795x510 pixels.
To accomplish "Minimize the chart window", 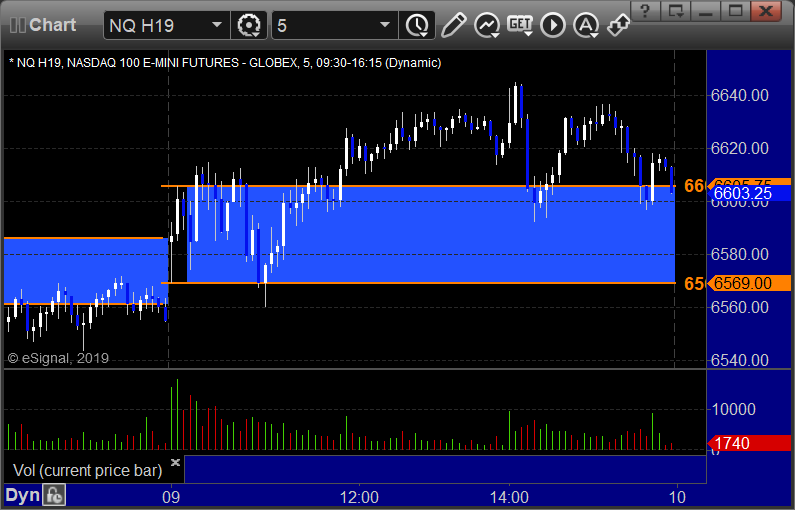I will click(706, 11).
